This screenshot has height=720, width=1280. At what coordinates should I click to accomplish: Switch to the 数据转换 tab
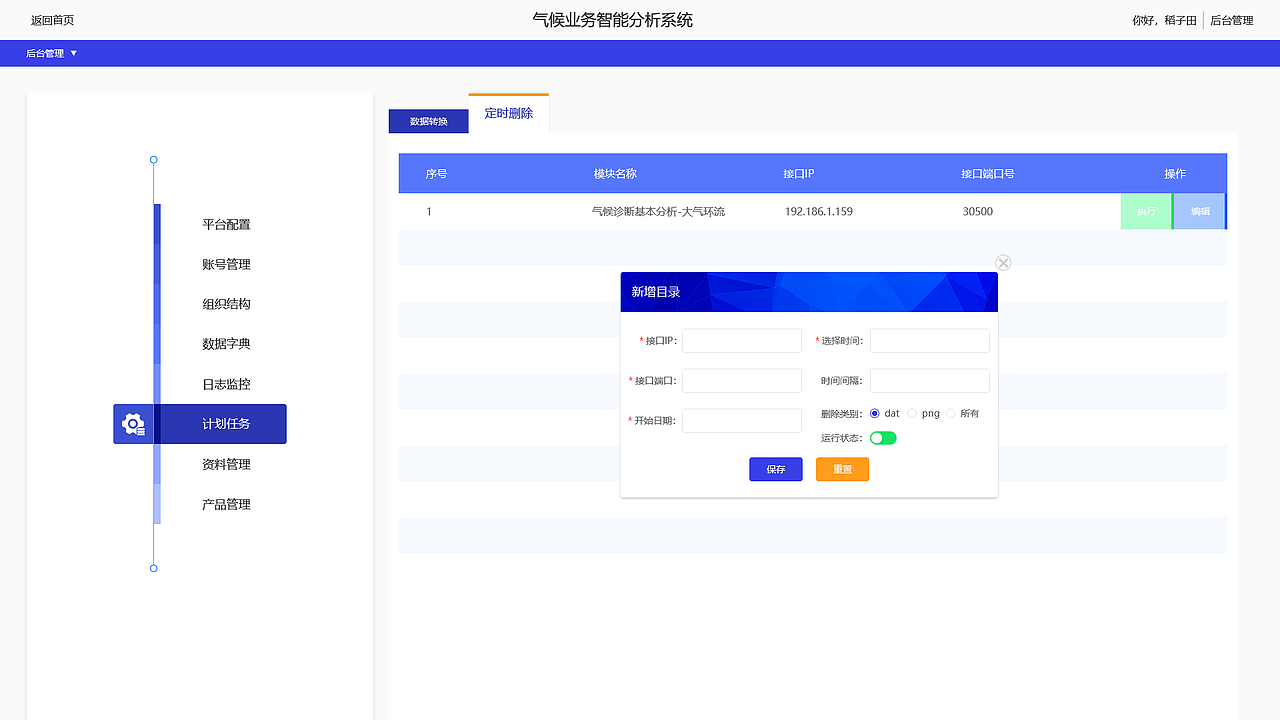pos(428,120)
